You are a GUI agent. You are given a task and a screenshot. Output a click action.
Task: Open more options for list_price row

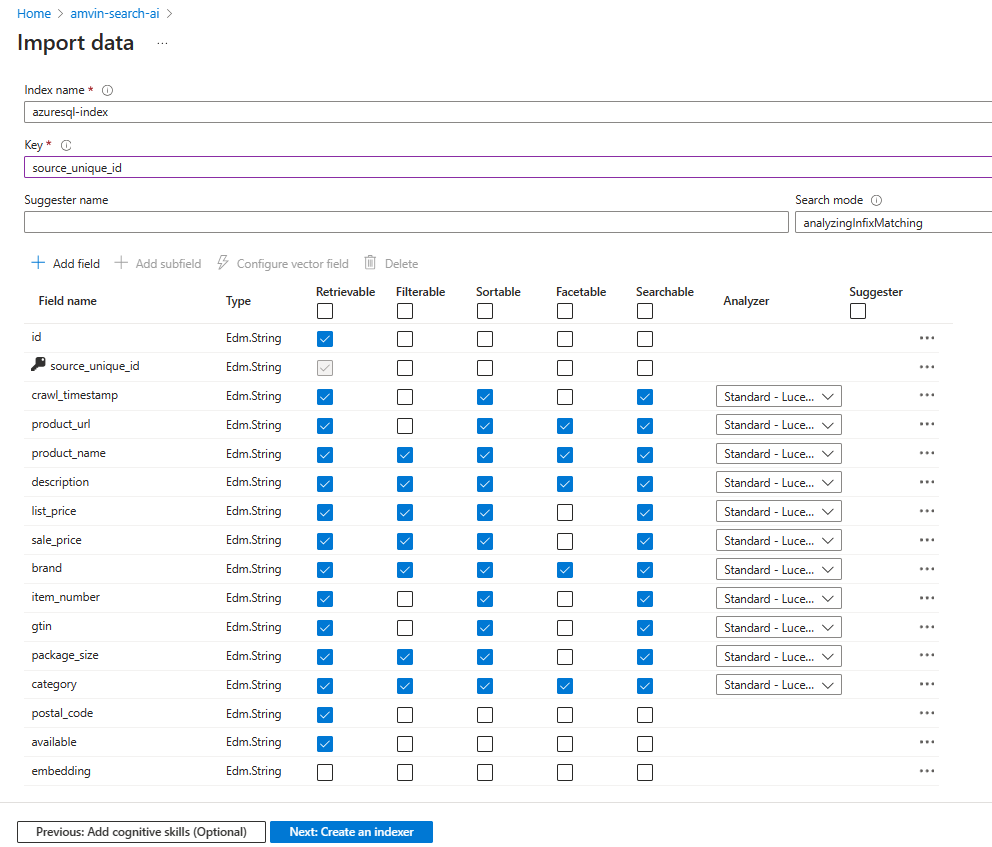point(927,512)
